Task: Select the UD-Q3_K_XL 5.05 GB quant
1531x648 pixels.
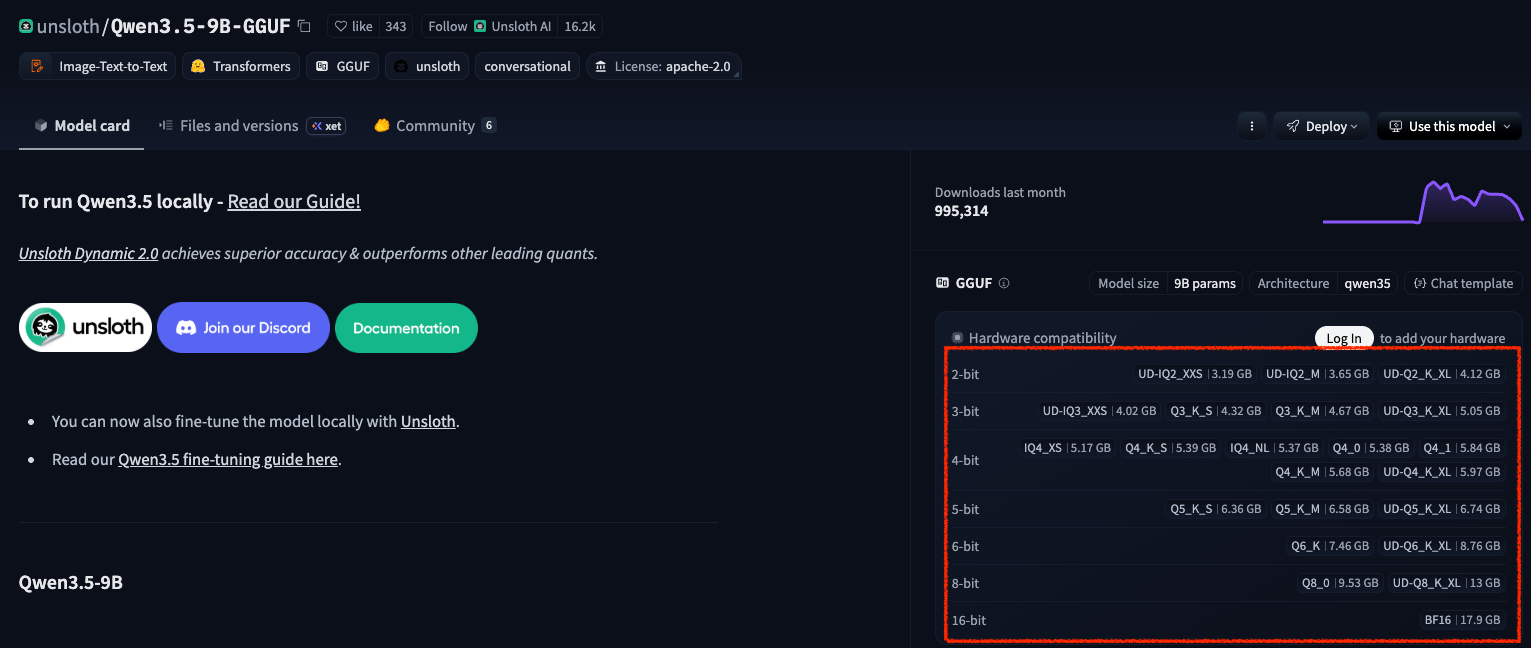Action: (1441, 411)
